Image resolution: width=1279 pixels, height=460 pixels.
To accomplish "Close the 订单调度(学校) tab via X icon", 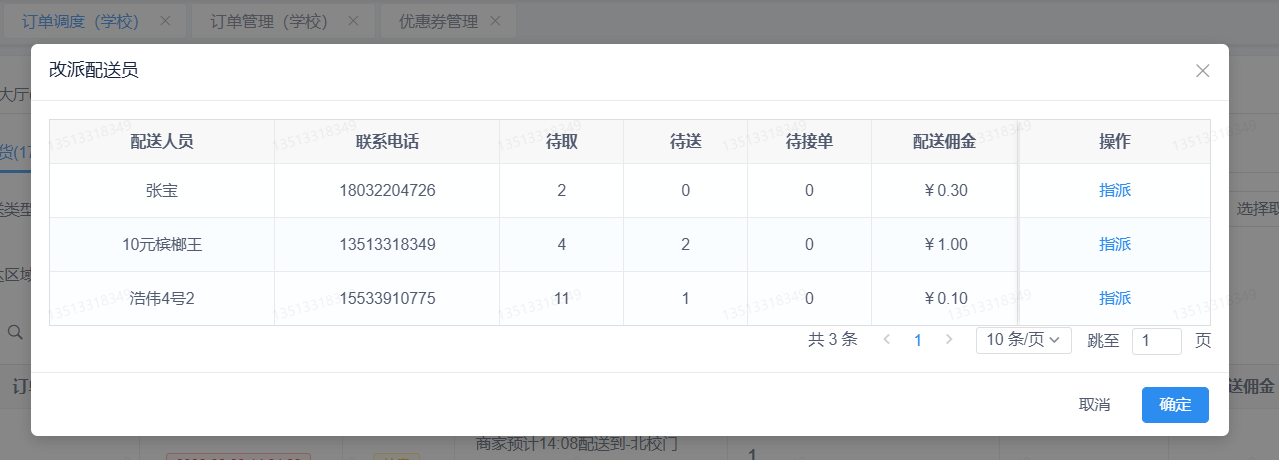I will tap(166, 21).
